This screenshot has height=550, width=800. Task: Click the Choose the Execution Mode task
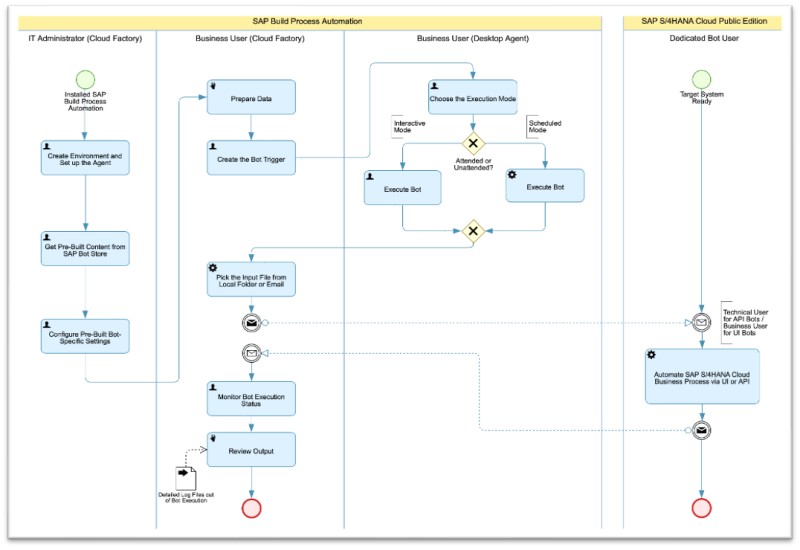(x=473, y=97)
